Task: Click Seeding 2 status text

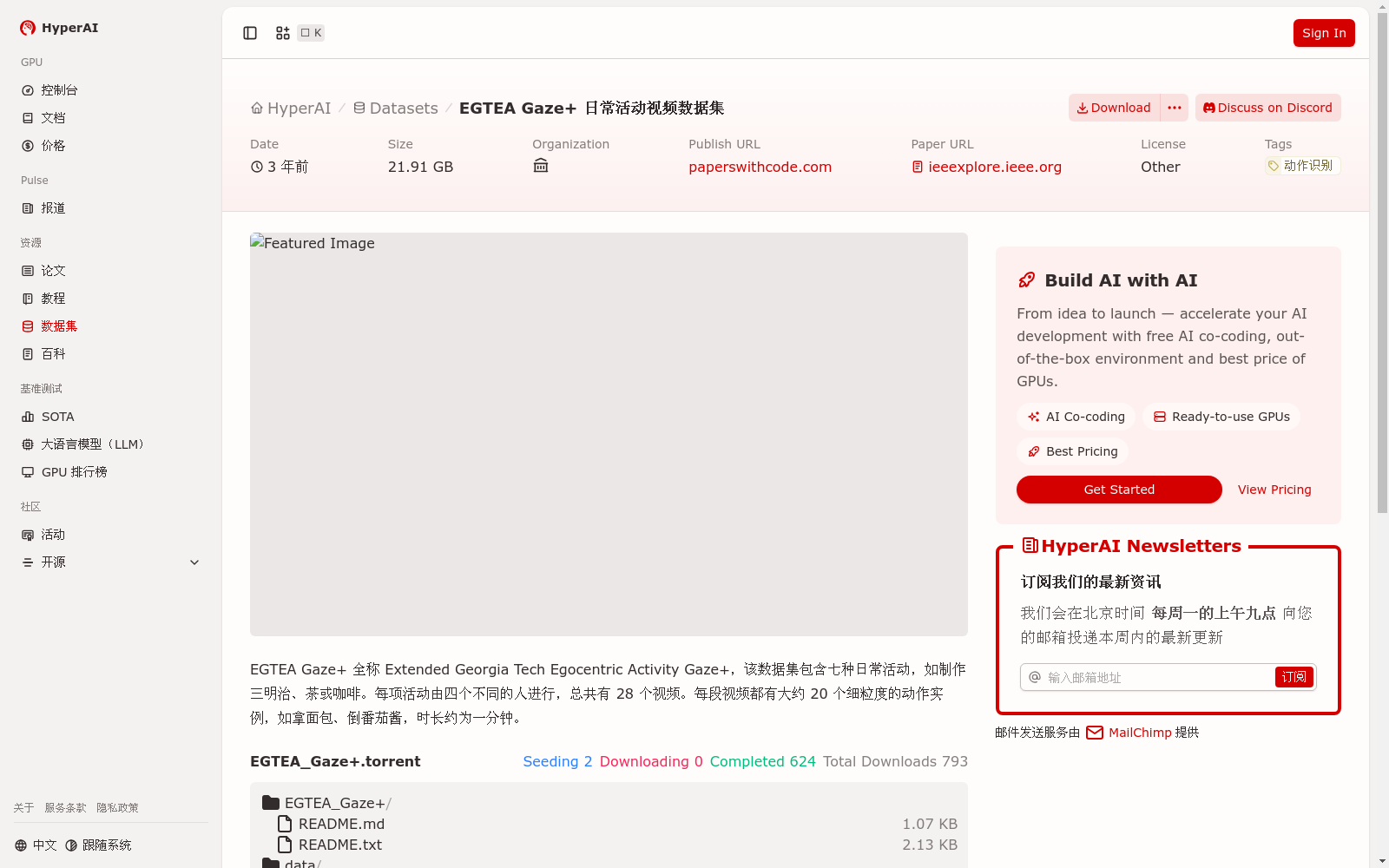Action: tap(557, 761)
